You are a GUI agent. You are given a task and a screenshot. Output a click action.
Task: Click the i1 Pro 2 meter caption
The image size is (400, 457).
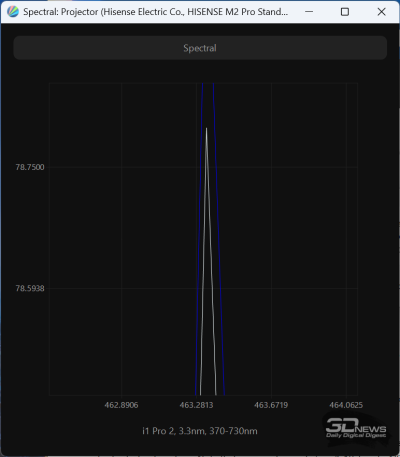(x=200, y=431)
